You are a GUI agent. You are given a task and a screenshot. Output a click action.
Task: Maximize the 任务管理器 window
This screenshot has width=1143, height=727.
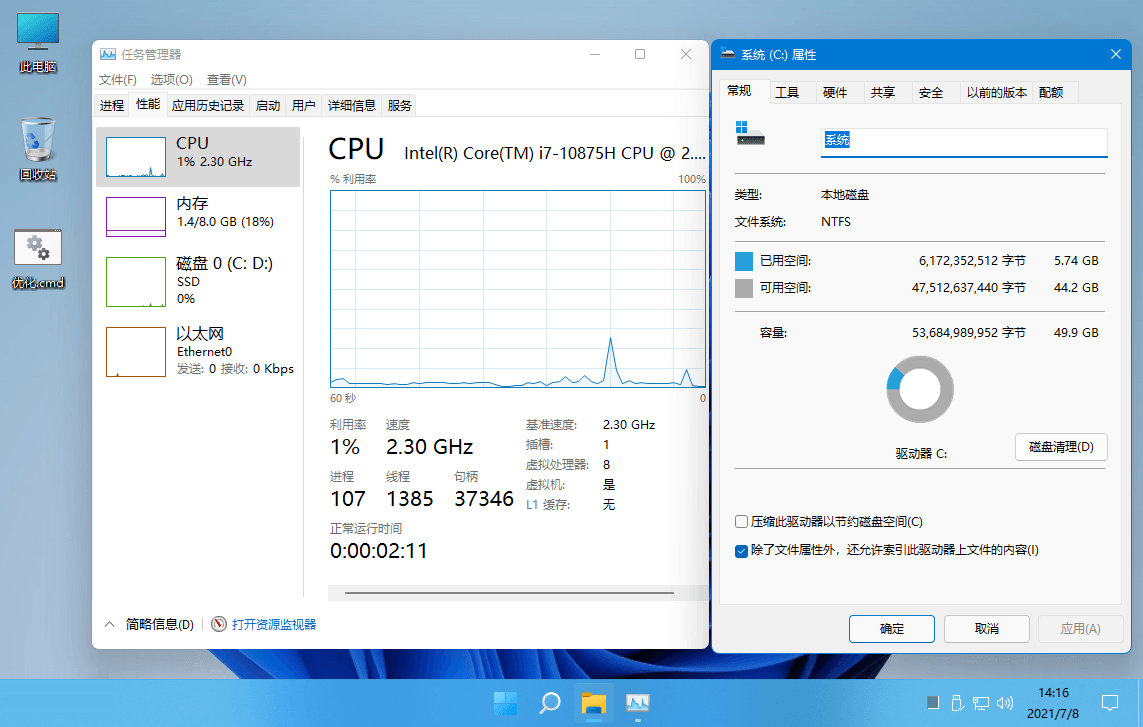click(640, 54)
